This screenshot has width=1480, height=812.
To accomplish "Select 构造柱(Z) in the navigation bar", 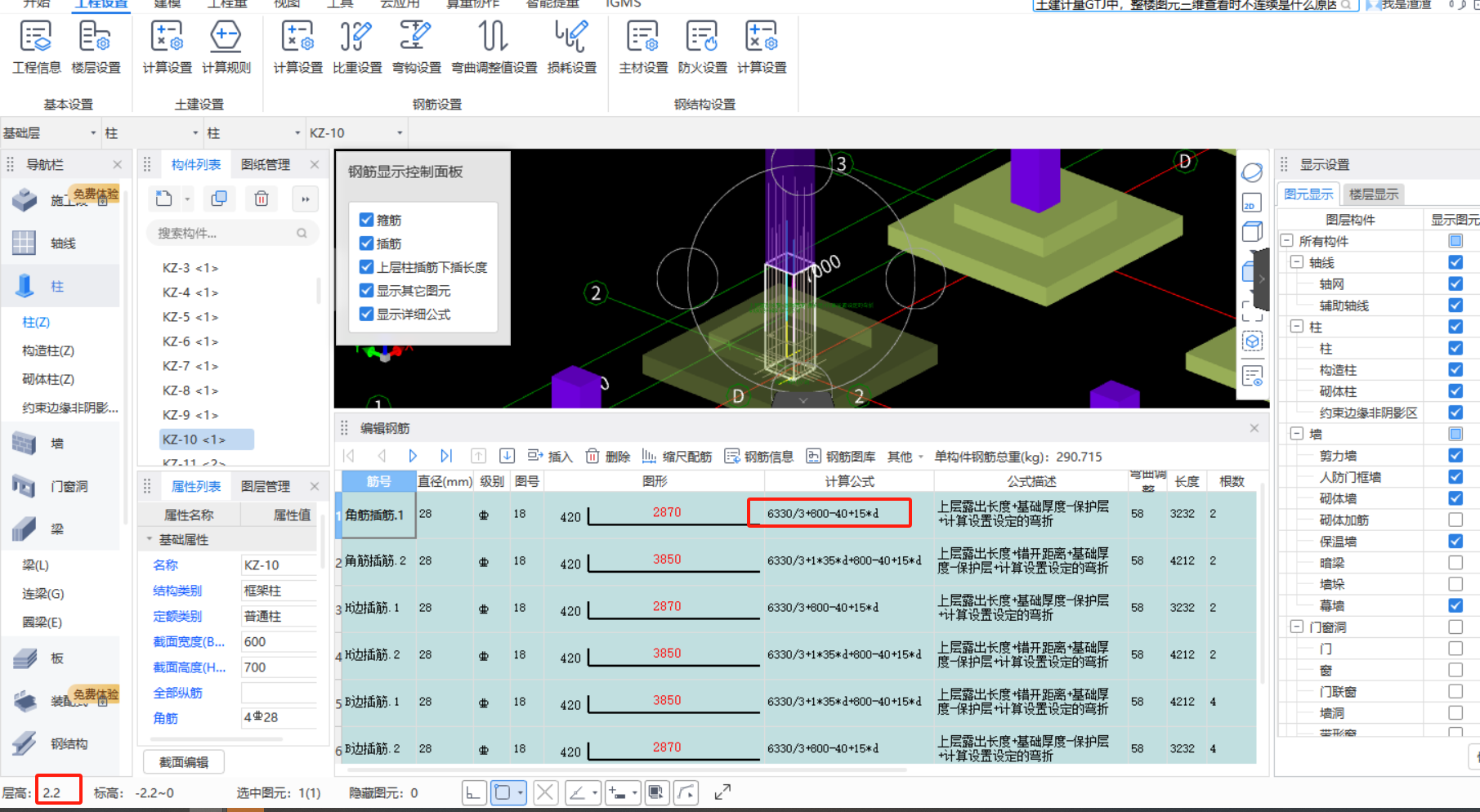I will (x=48, y=350).
